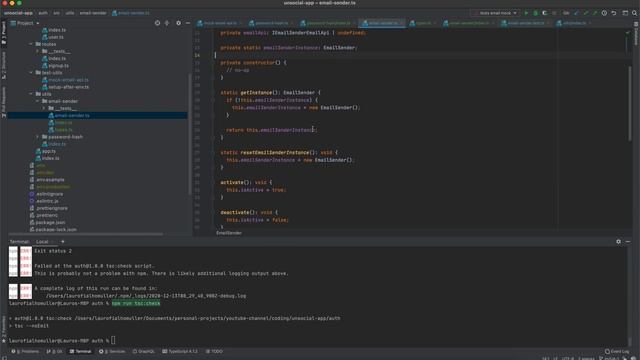This screenshot has width=640, height=360.
Task: Click the rollback (undo arrow) toolbar icon
Action: [614, 13]
